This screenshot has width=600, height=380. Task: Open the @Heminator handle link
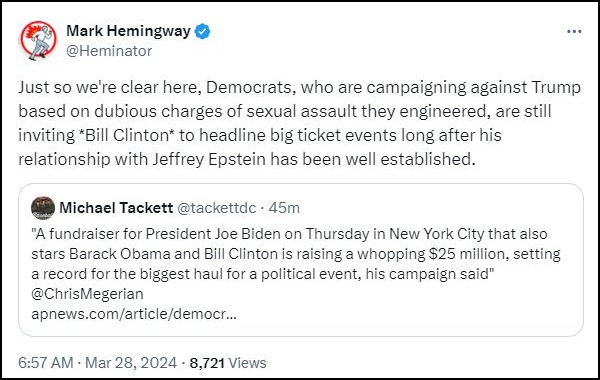[109, 51]
